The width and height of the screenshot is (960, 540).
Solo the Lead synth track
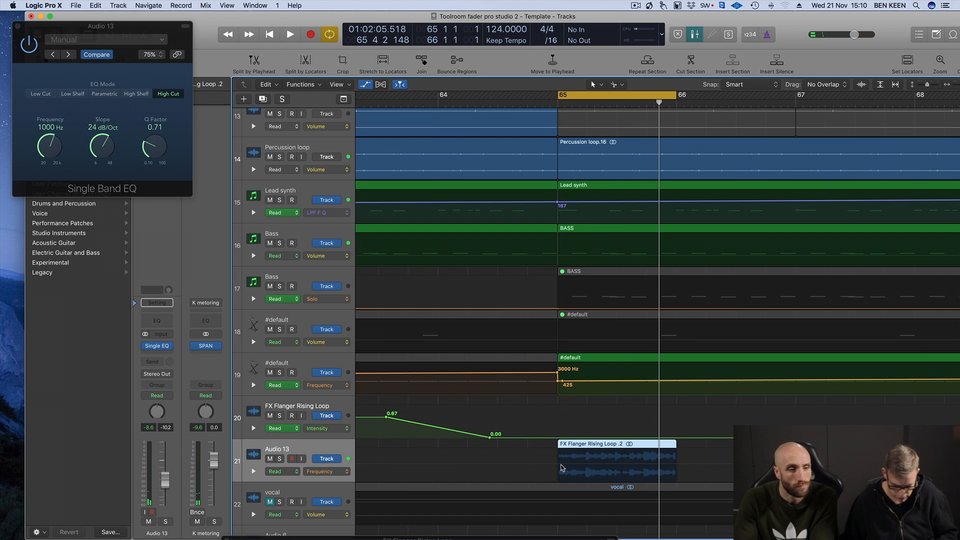click(280, 200)
